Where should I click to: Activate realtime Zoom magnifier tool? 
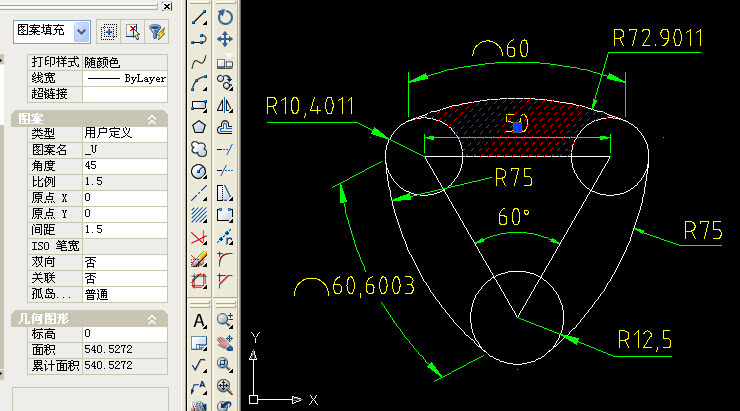pyautogui.click(x=225, y=320)
